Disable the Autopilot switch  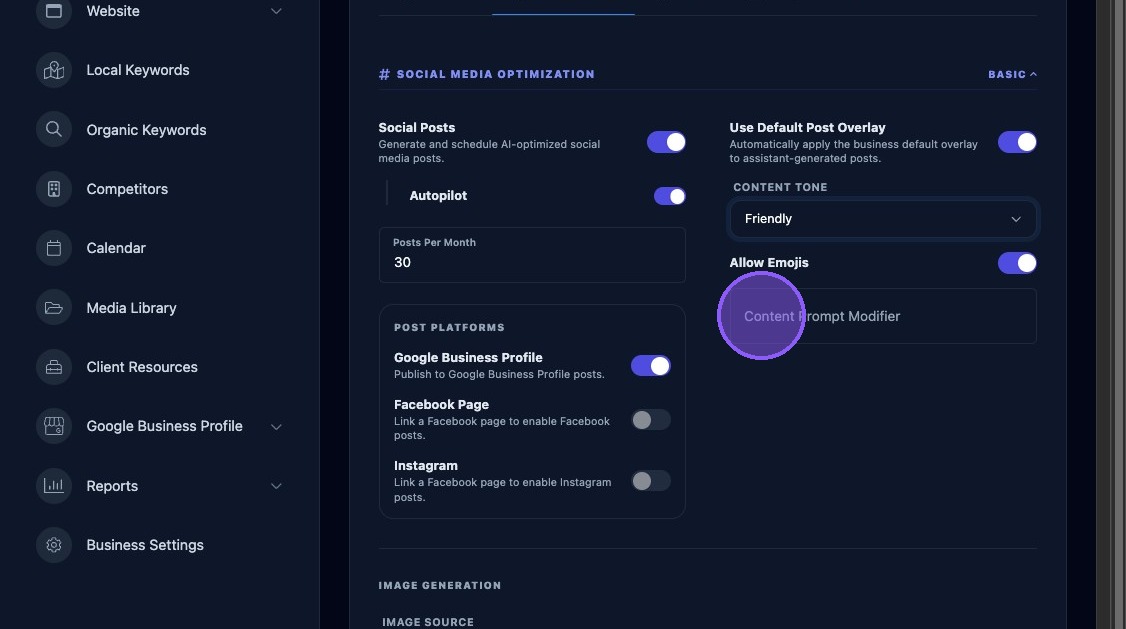point(669,196)
